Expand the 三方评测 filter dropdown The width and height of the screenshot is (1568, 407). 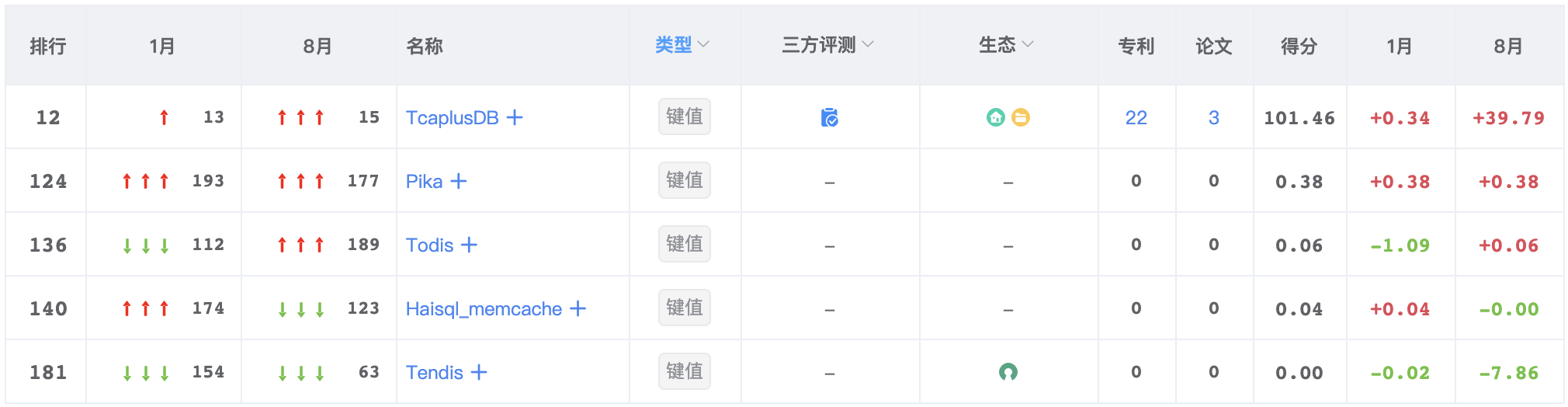827,45
